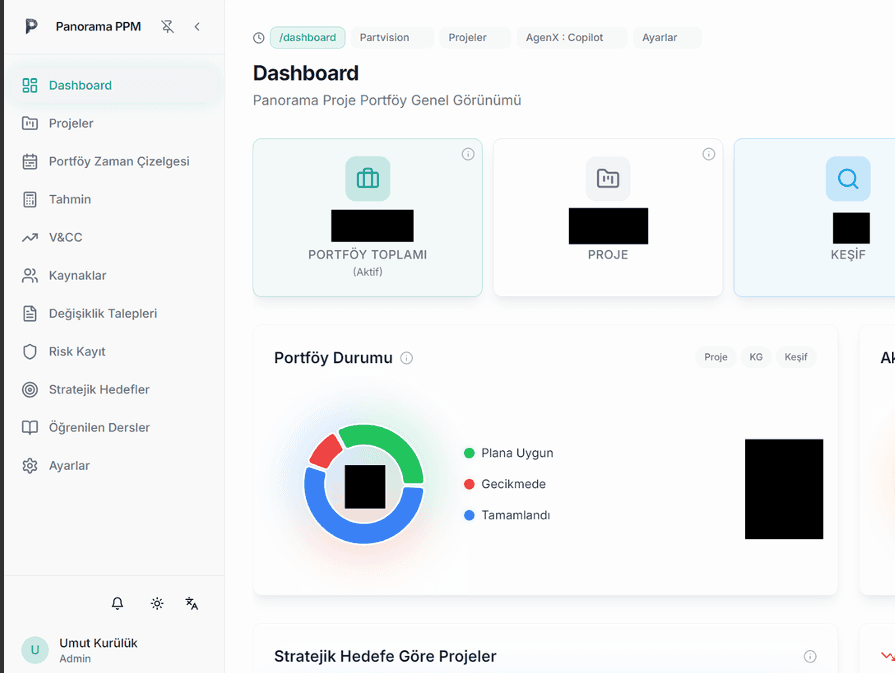
Task: Open the Tahmin page
Action: 115,199
